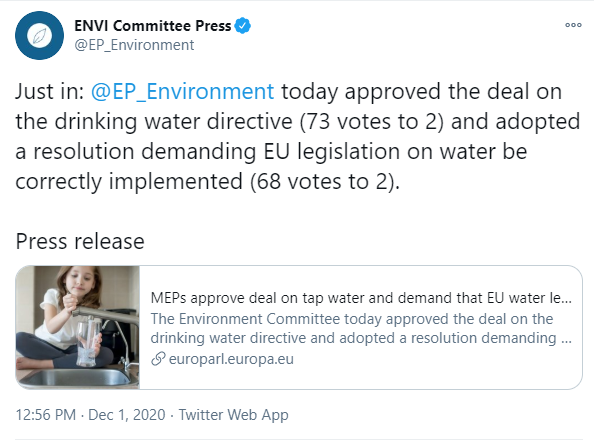The width and height of the screenshot is (594, 443).
Task: Follow the @EP_Environment mention in tweet text
Action: coord(182,92)
